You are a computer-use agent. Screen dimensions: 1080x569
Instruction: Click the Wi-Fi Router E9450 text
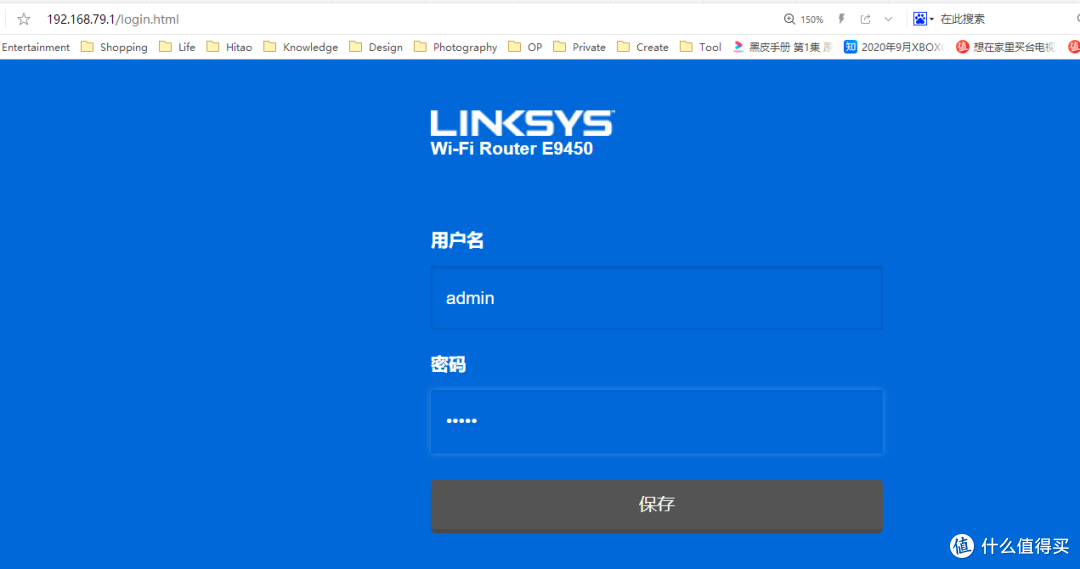pos(511,149)
